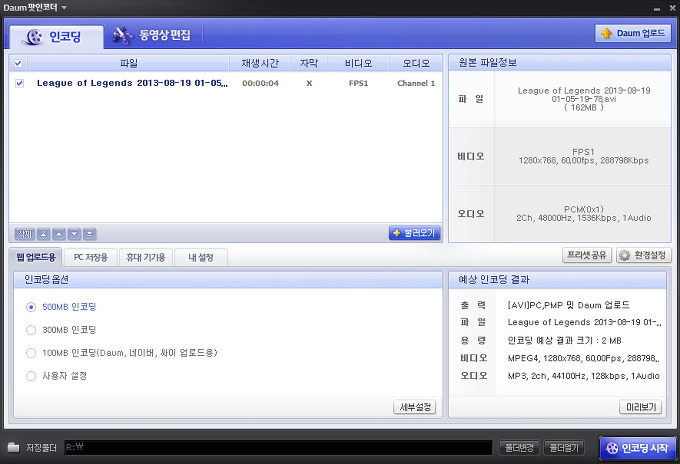This screenshot has height=464, width=680.
Task: Click the 비디오 column header
Action: coord(358,63)
